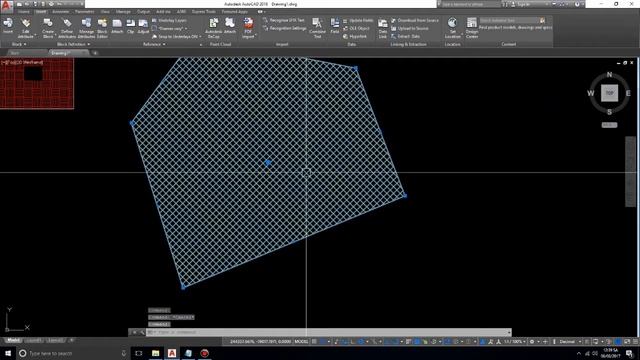This screenshot has width=640, height=360.
Task: Launch Autodesk ReCap
Action: [213, 28]
